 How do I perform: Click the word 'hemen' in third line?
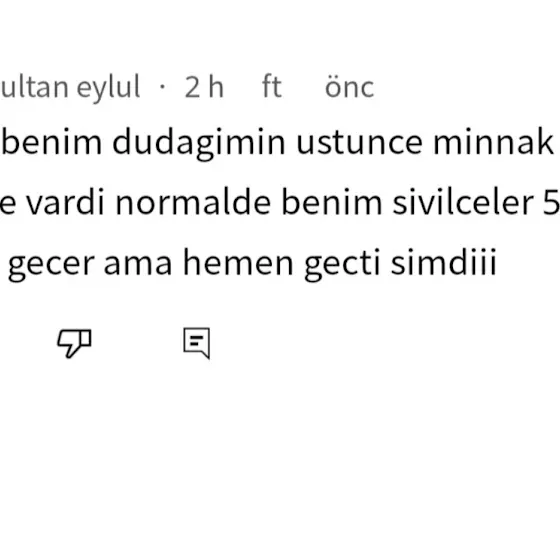[238, 262]
